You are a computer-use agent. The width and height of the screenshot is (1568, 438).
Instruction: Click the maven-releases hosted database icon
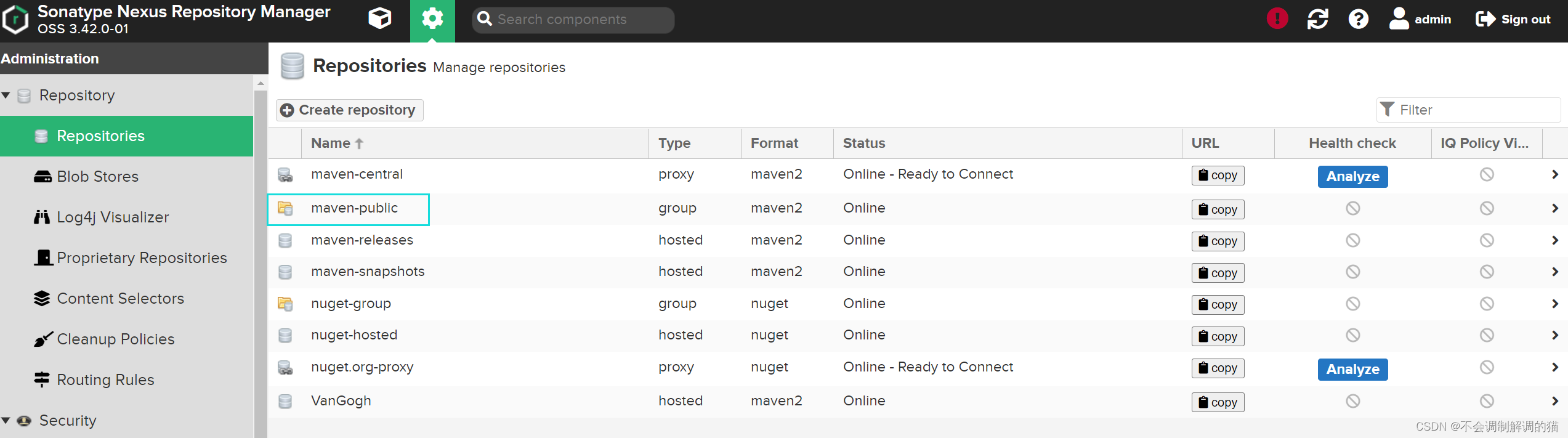click(x=285, y=240)
